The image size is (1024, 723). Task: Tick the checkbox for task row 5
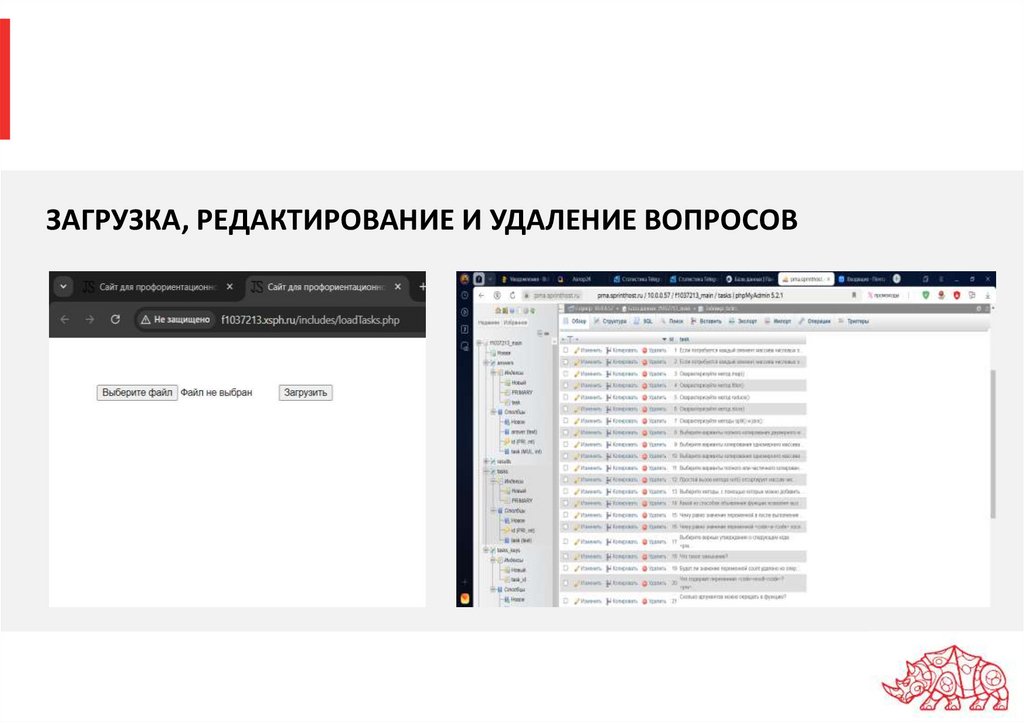(566, 397)
